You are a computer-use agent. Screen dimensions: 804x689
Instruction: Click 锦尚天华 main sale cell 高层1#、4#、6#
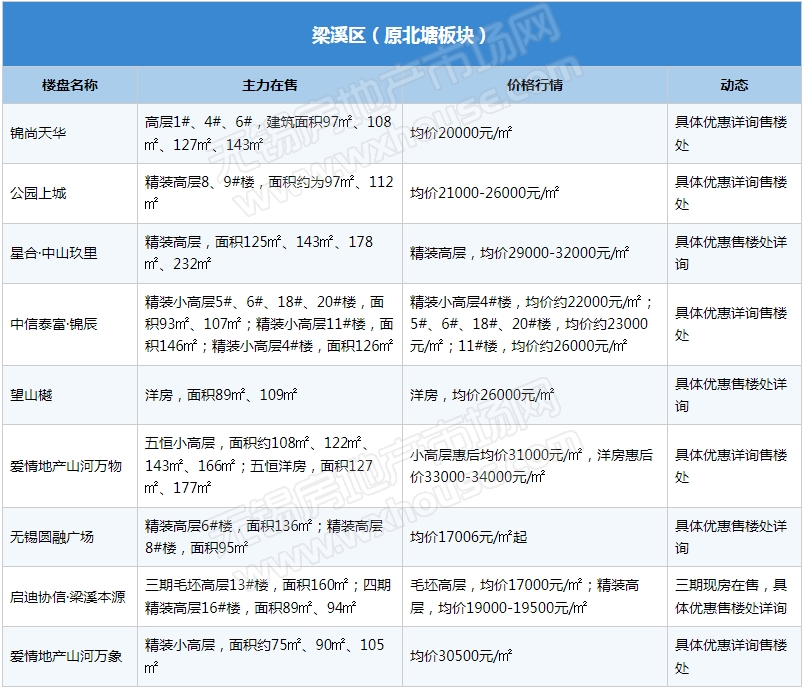tap(268, 133)
